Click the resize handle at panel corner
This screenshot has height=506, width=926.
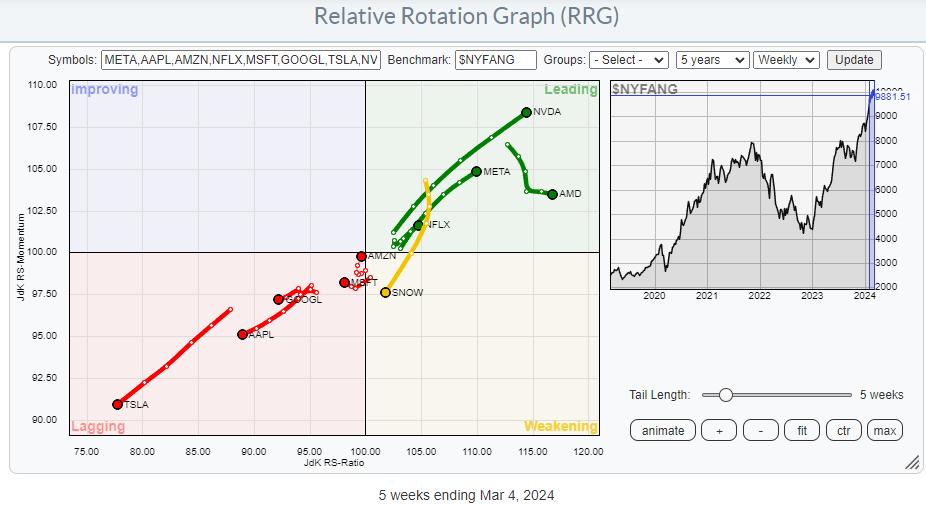click(x=911, y=463)
